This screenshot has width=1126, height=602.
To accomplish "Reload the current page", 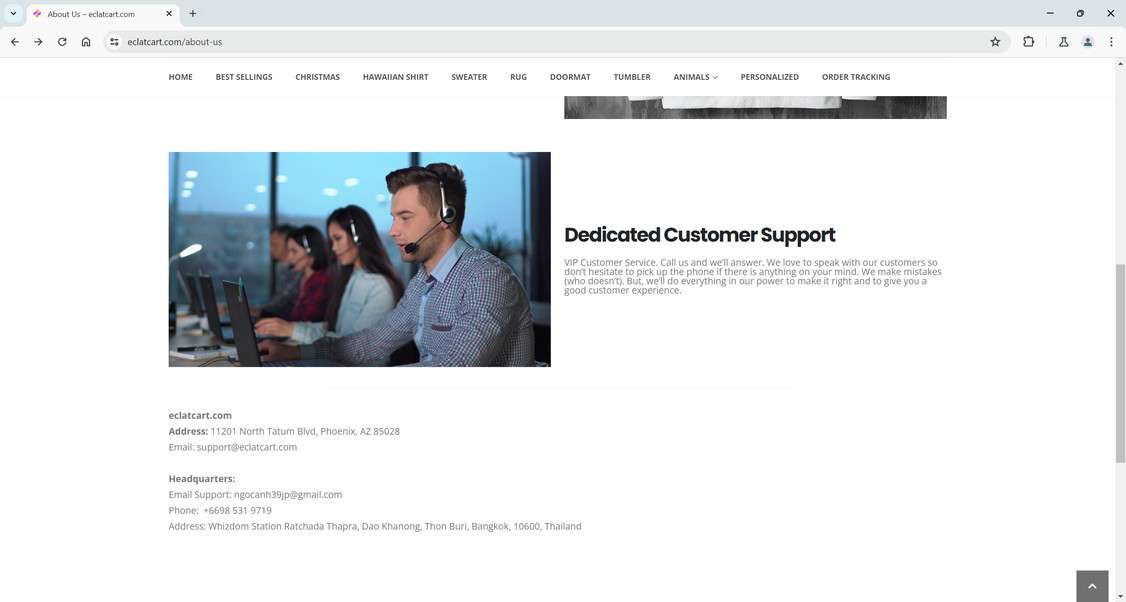I will point(61,42).
